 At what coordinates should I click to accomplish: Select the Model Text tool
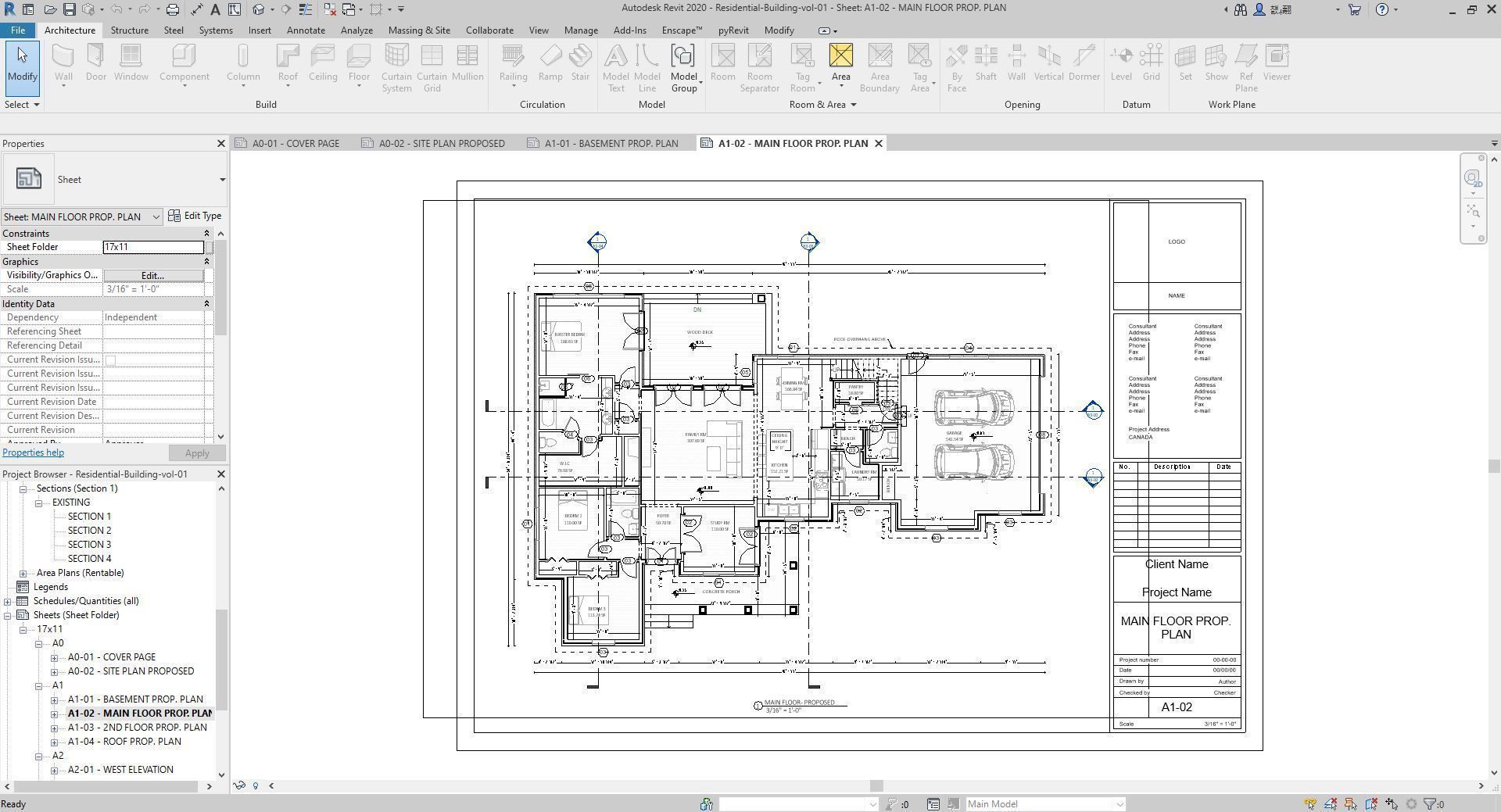616,69
